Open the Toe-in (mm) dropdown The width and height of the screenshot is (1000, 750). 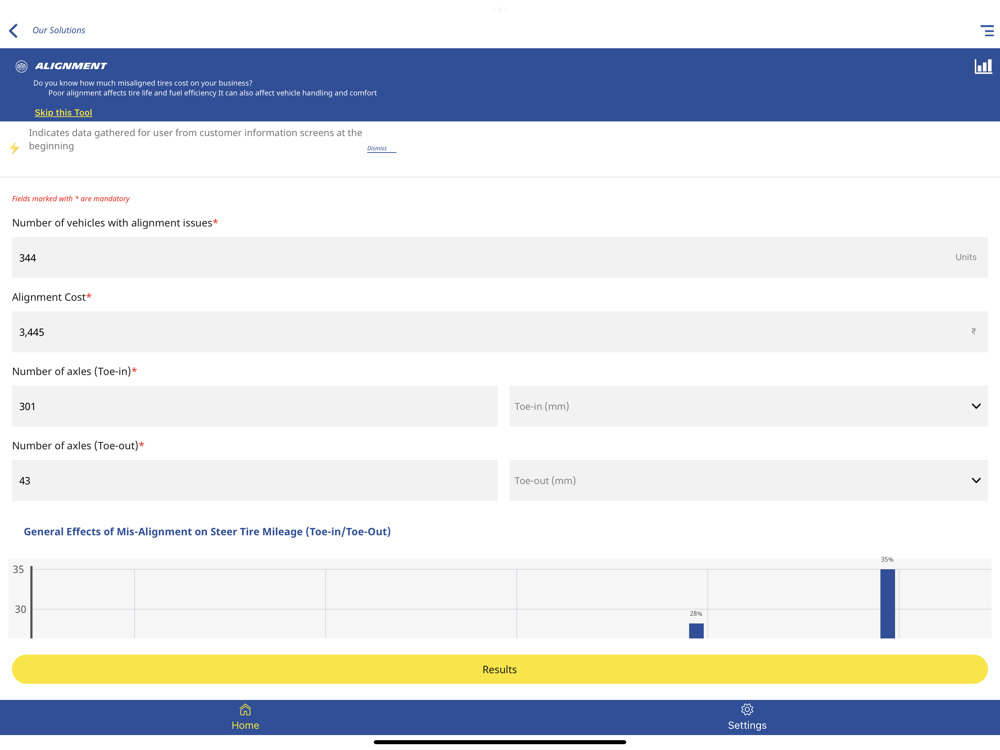[748, 406]
